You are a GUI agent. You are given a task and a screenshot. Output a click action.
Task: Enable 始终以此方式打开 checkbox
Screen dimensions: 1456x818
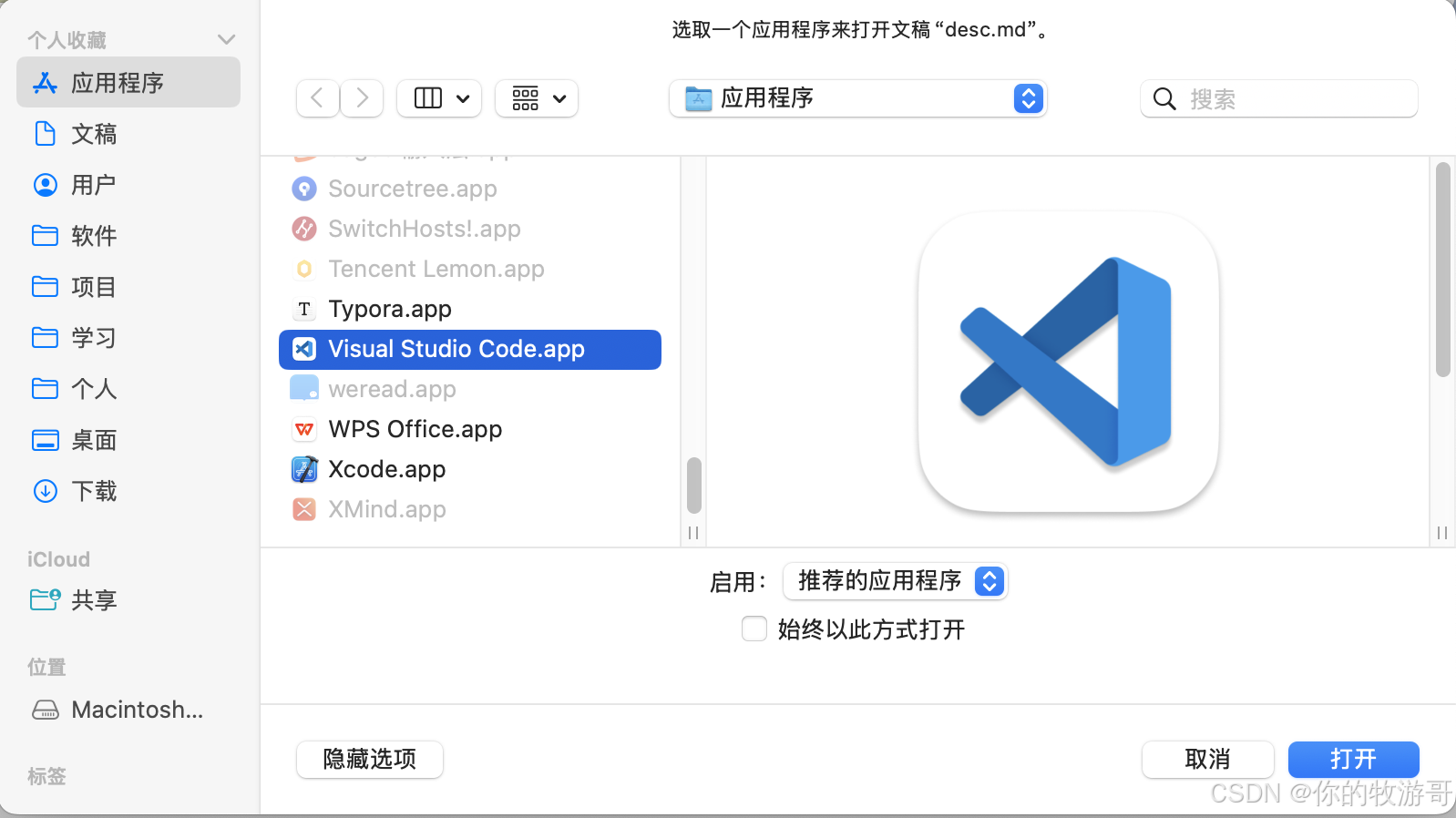pos(754,629)
